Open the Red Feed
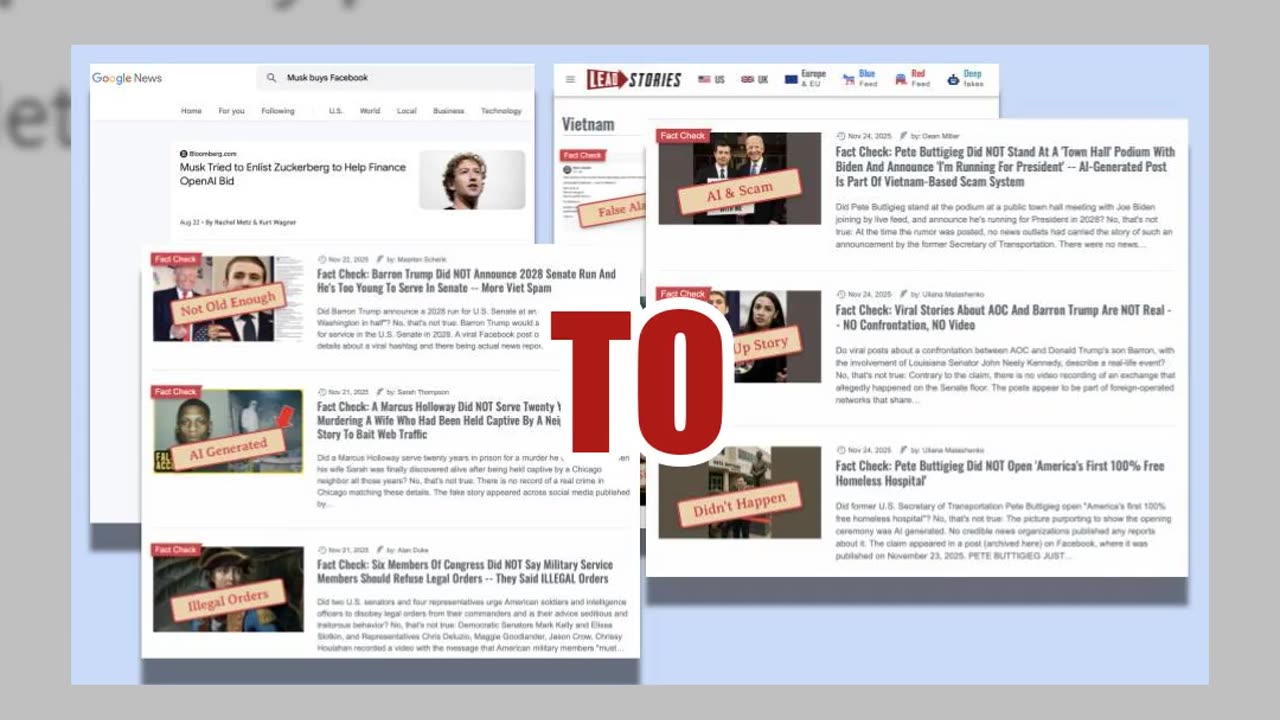This screenshot has height=720, width=1280. (x=912, y=79)
